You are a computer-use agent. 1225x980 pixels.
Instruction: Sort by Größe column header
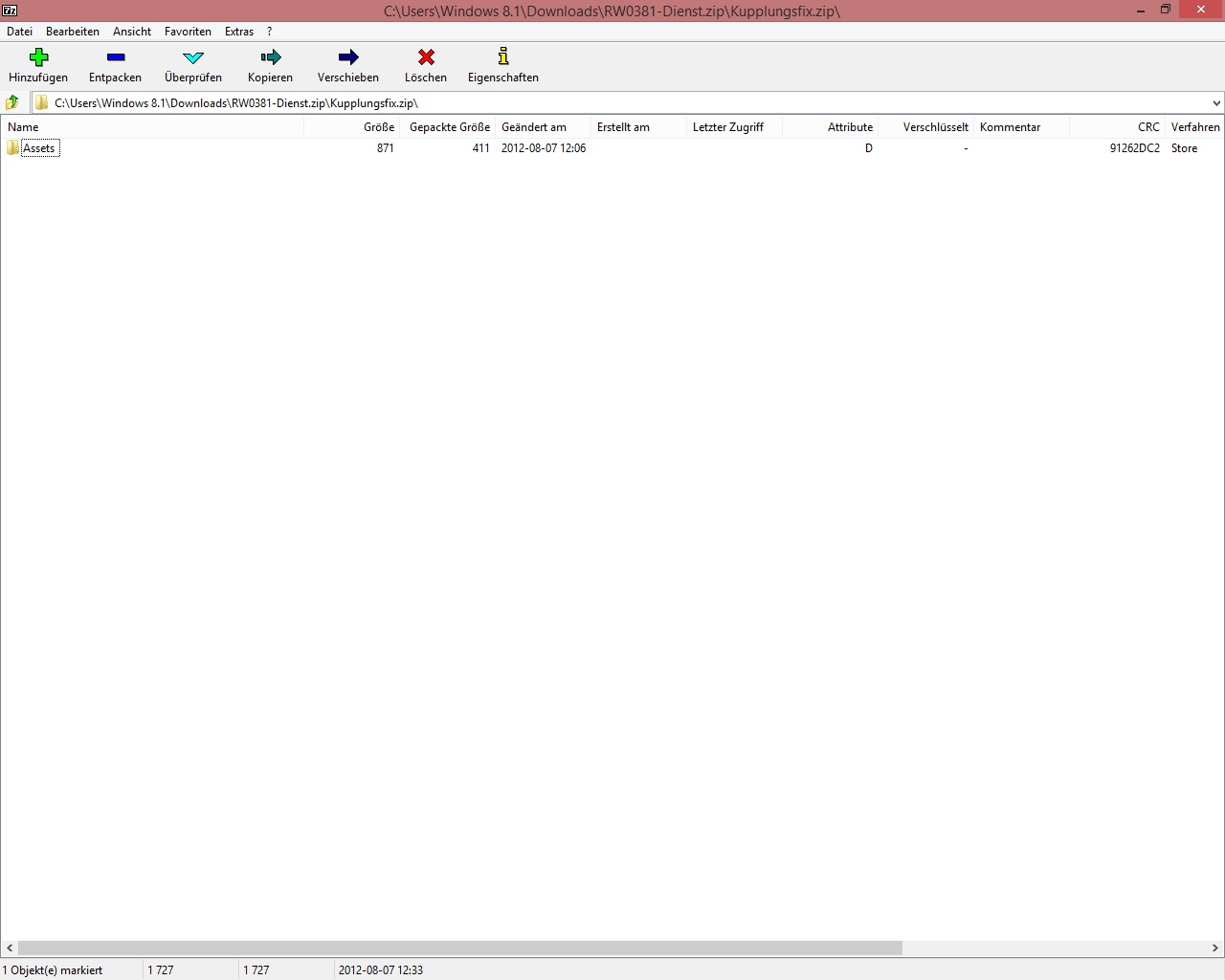(x=352, y=127)
